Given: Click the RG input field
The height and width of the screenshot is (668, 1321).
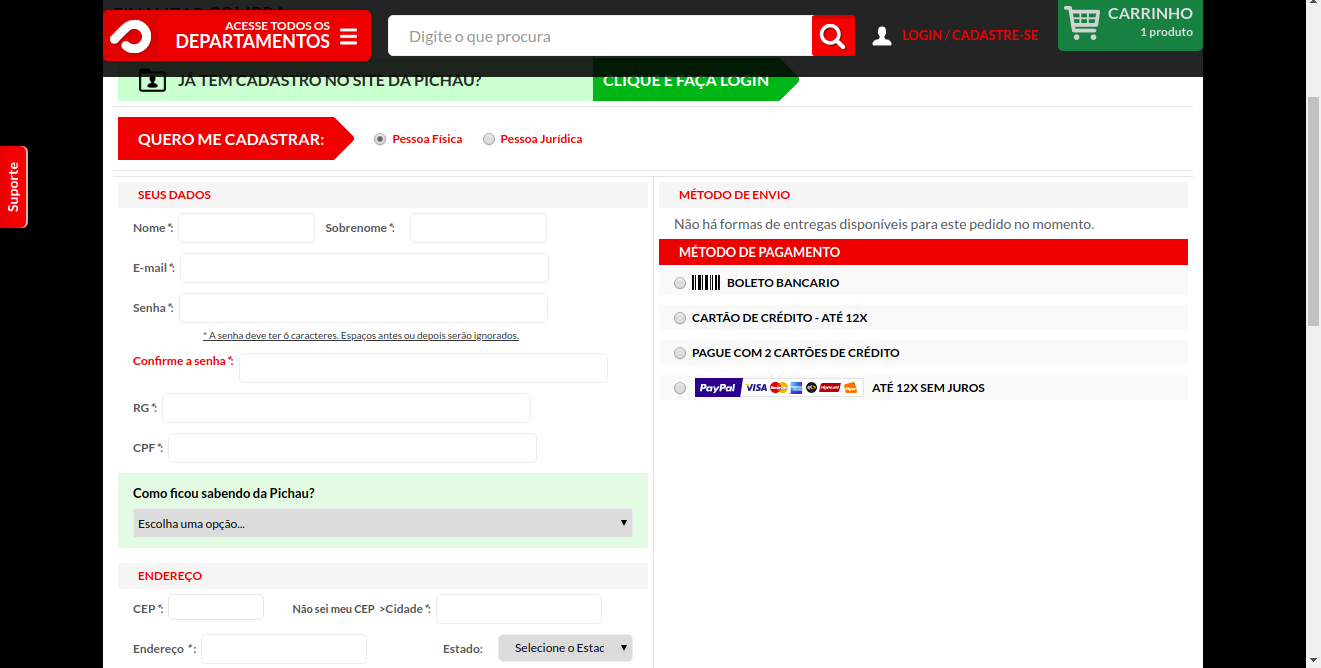Looking at the screenshot, I should coord(346,408).
